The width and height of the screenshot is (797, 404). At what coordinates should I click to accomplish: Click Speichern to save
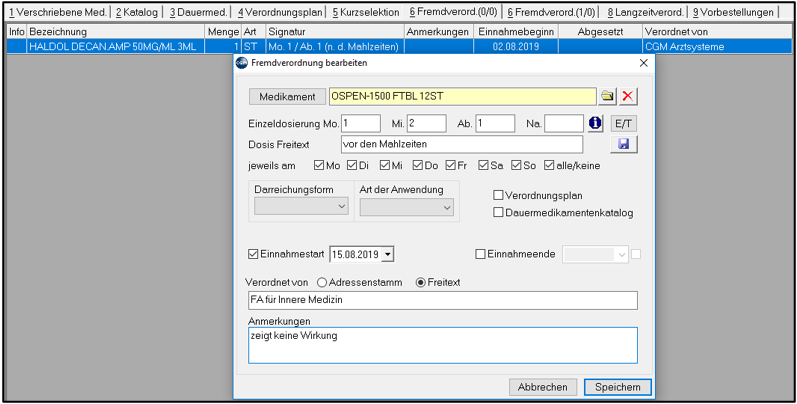click(618, 387)
